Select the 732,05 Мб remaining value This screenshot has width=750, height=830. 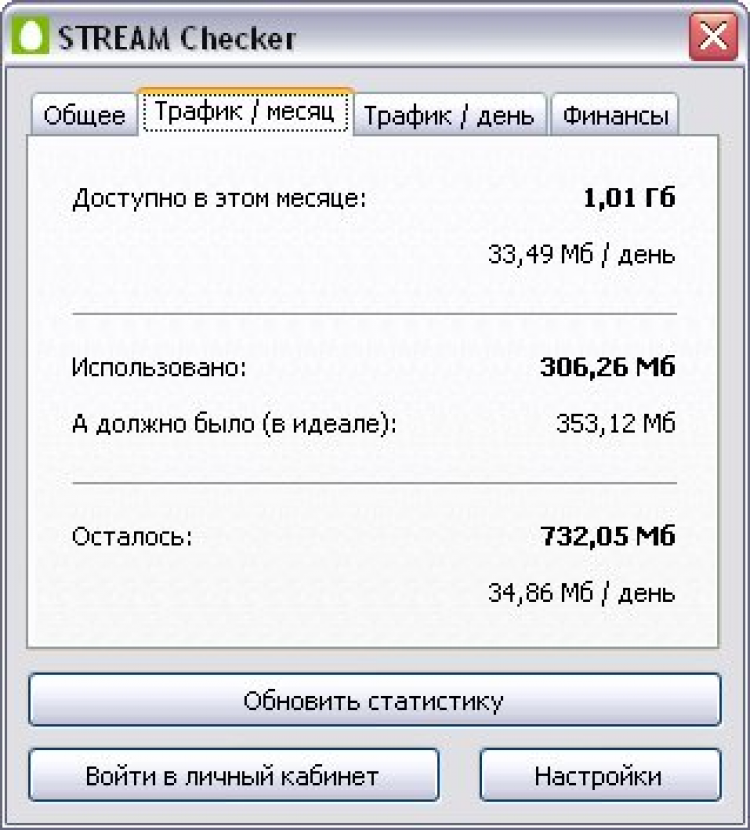608,536
